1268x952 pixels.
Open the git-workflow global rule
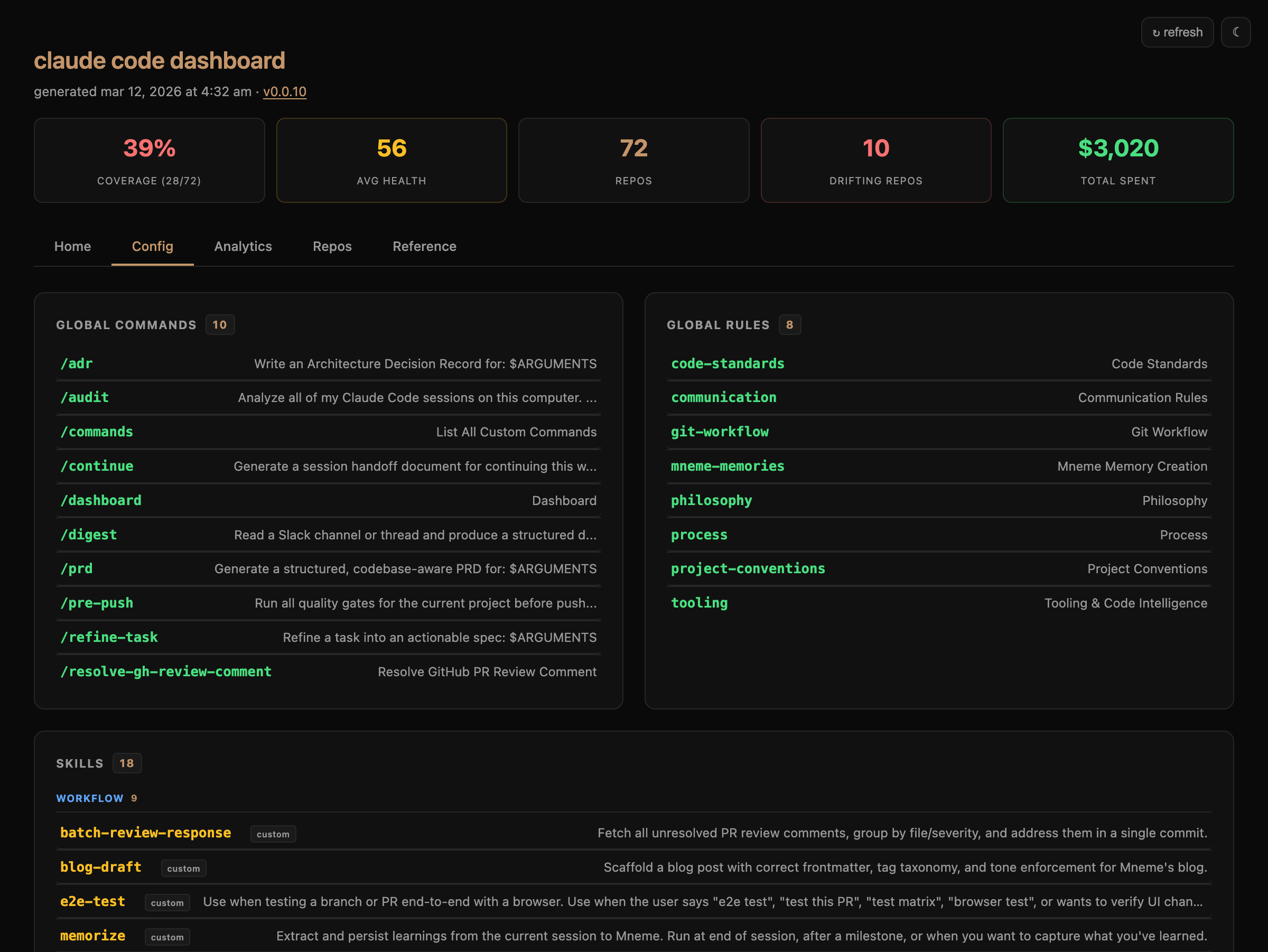tap(720, 432)
